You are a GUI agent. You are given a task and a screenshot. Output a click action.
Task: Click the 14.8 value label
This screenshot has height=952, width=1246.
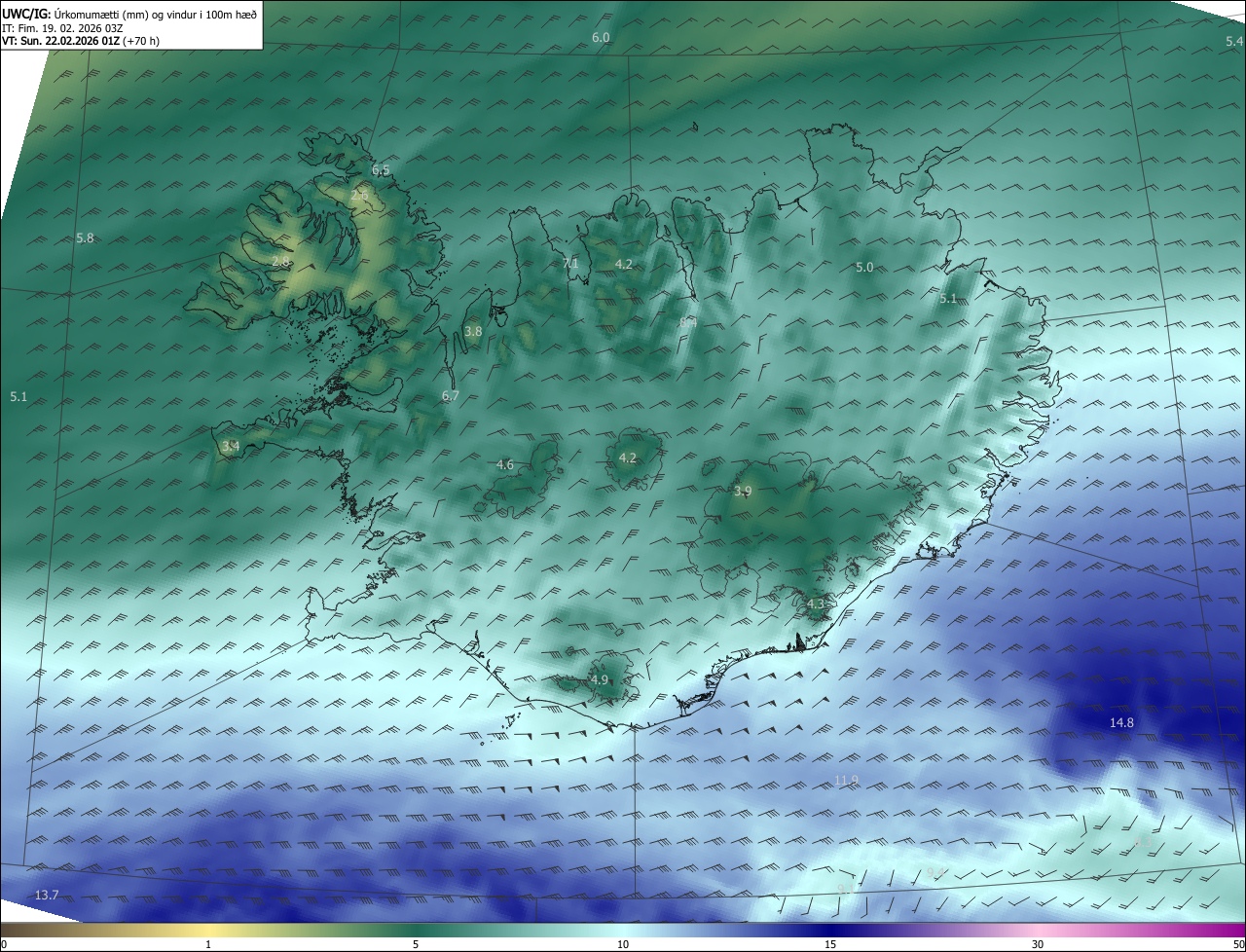[x=1121, y=722]
